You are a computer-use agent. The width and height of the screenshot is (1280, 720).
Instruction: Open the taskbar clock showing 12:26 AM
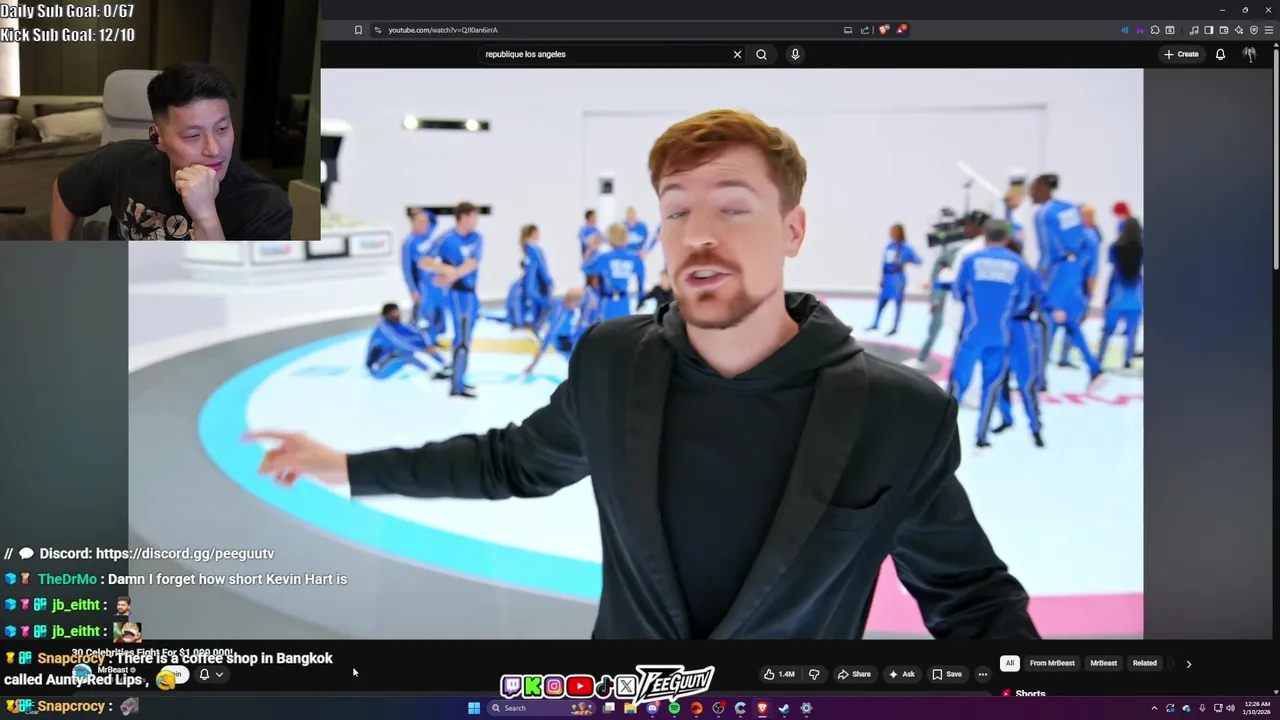pos(1257,708)
